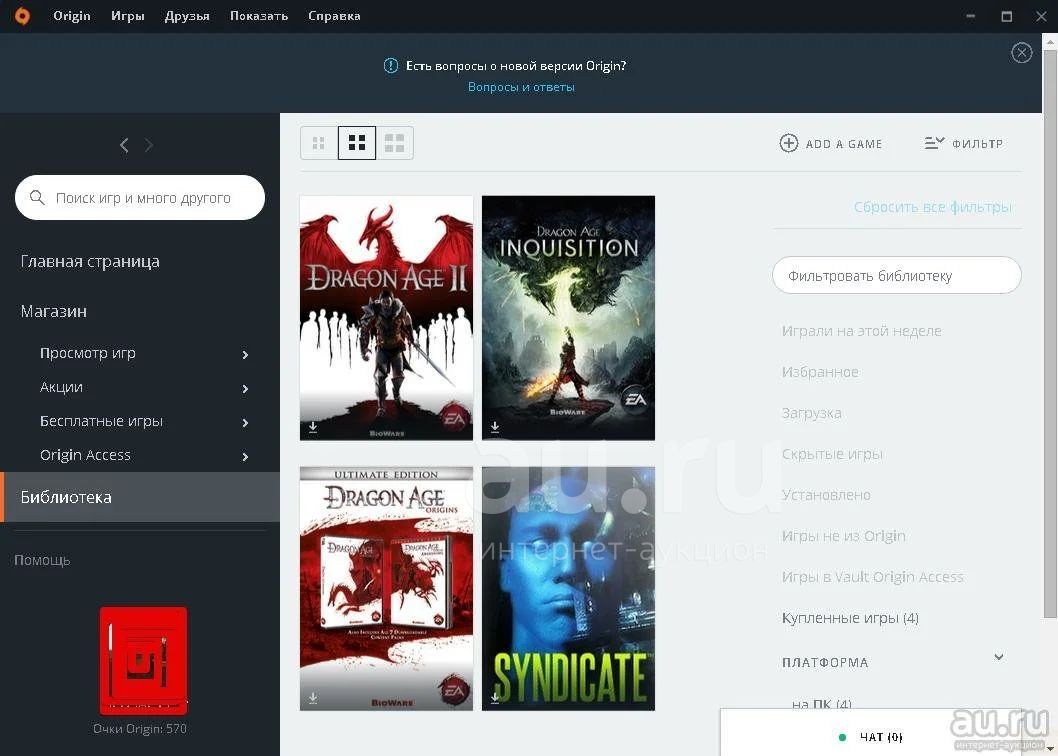Maximize the Origin window
The height and width of the screenshot is (756, 1058).
[1006, 16]
